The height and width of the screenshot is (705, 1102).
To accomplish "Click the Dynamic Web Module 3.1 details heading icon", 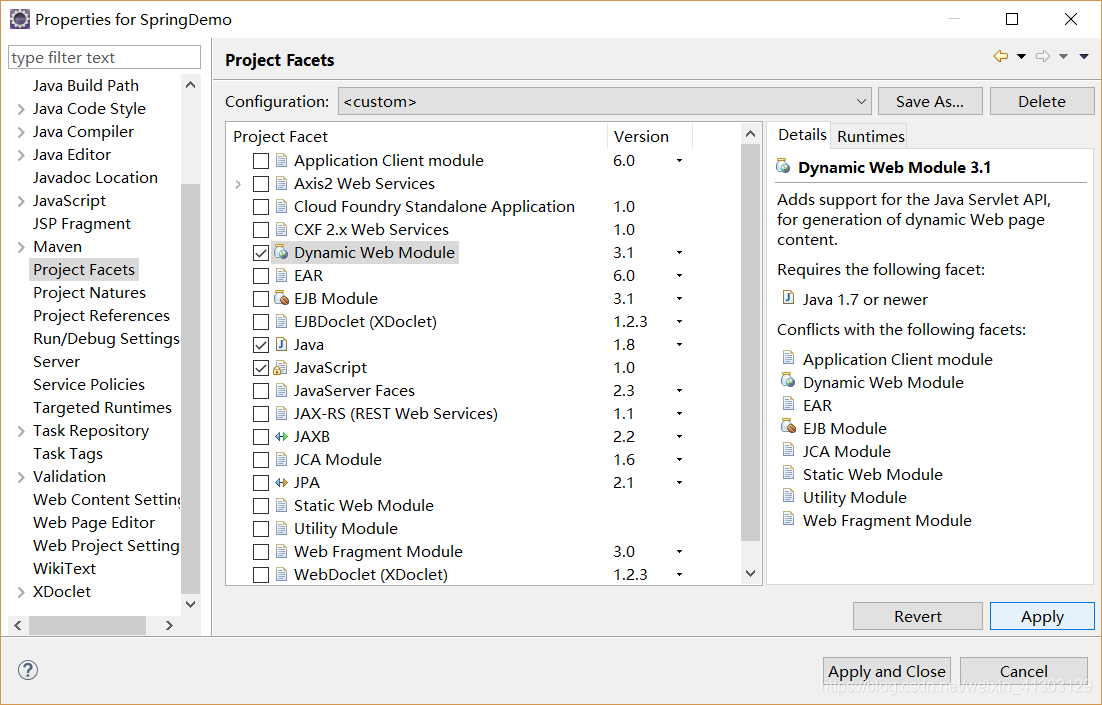I will pyautogui.click(x=783, y=167).
